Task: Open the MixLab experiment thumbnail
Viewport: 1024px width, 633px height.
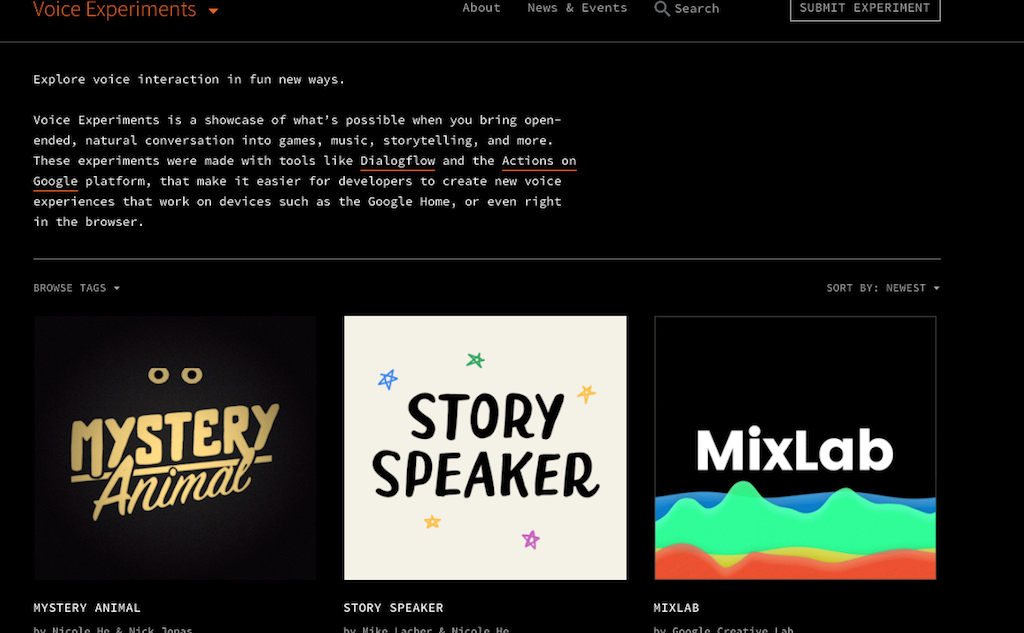Action: pos(795,448)
